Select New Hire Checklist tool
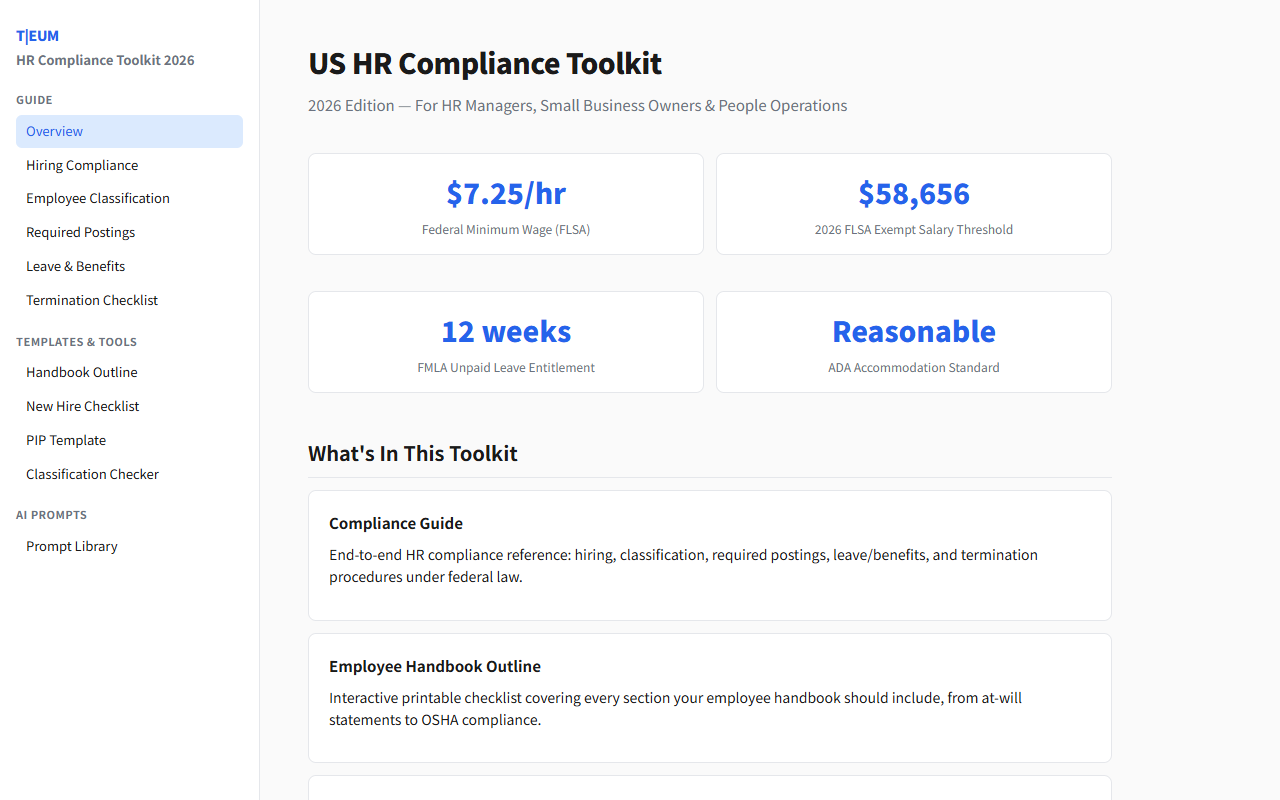The height and width of the screenshot is (800, 1280). click(x=82, y=406)
